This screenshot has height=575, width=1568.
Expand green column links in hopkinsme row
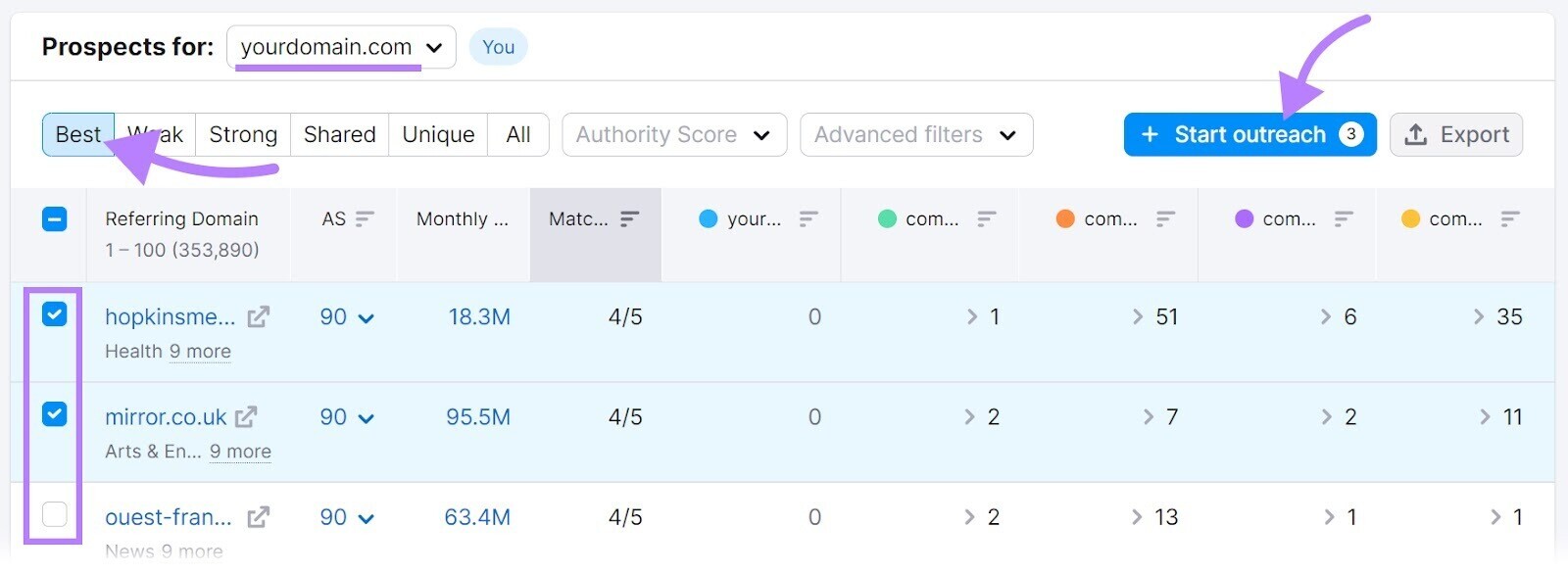pos(972,317)
